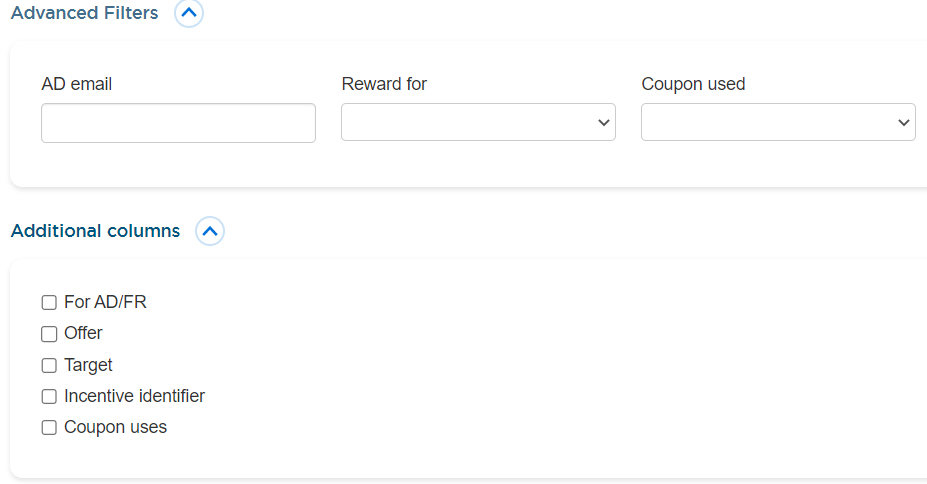Screen dimensions: 927x484
Task: Click the Advanced Filters heading text
Action: coord(85,13)
